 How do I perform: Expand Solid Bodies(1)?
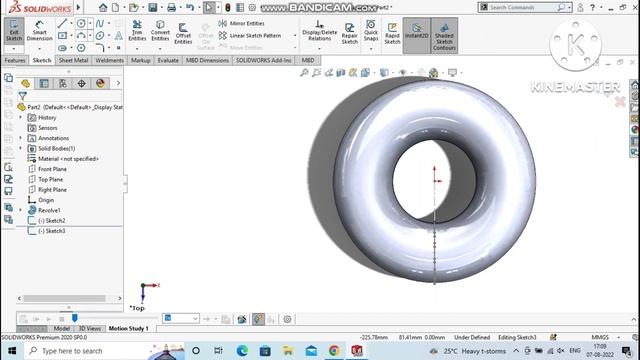click(x=20, y=148)
